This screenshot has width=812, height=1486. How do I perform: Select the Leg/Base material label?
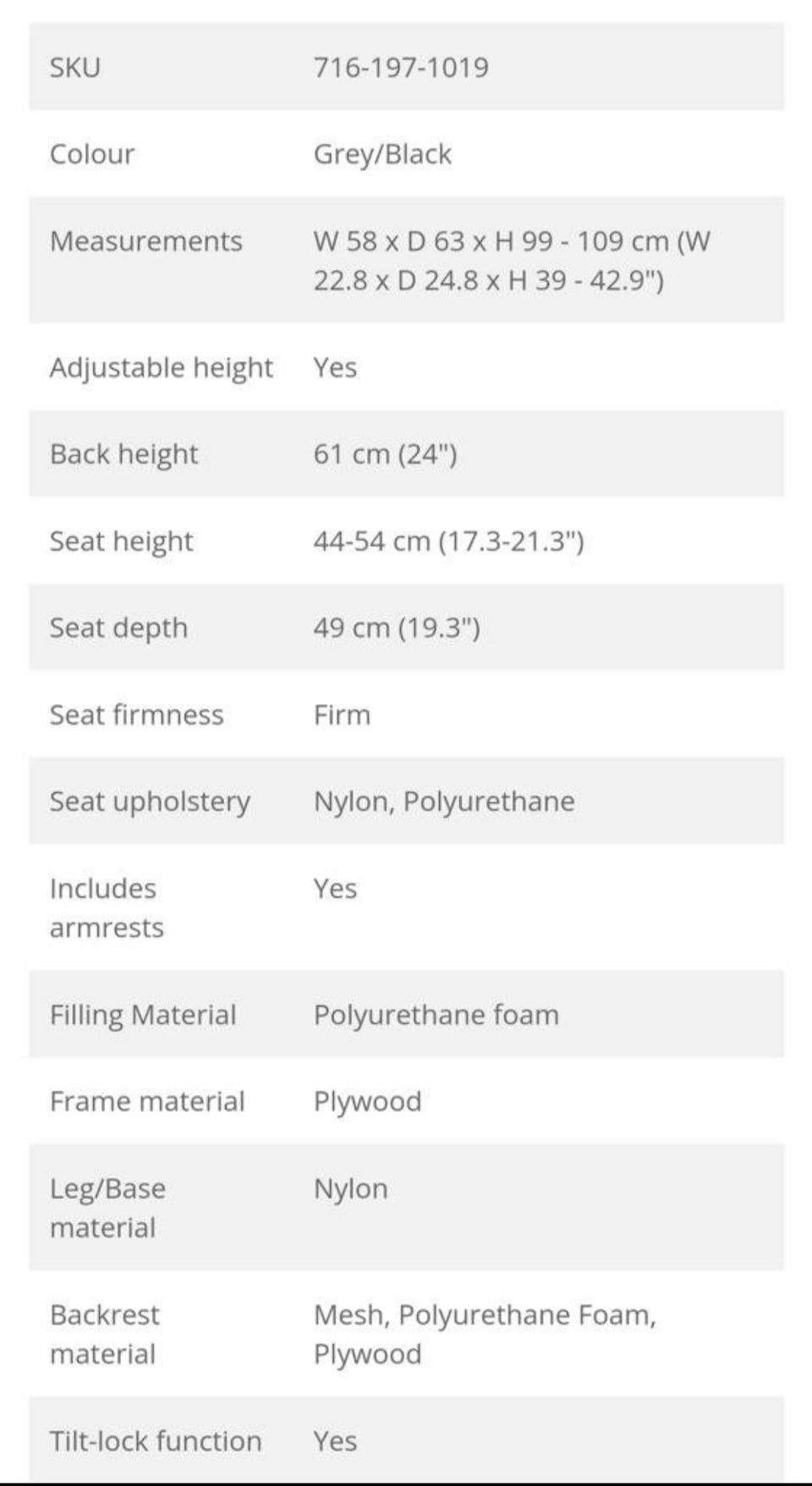pos(107,1208)
